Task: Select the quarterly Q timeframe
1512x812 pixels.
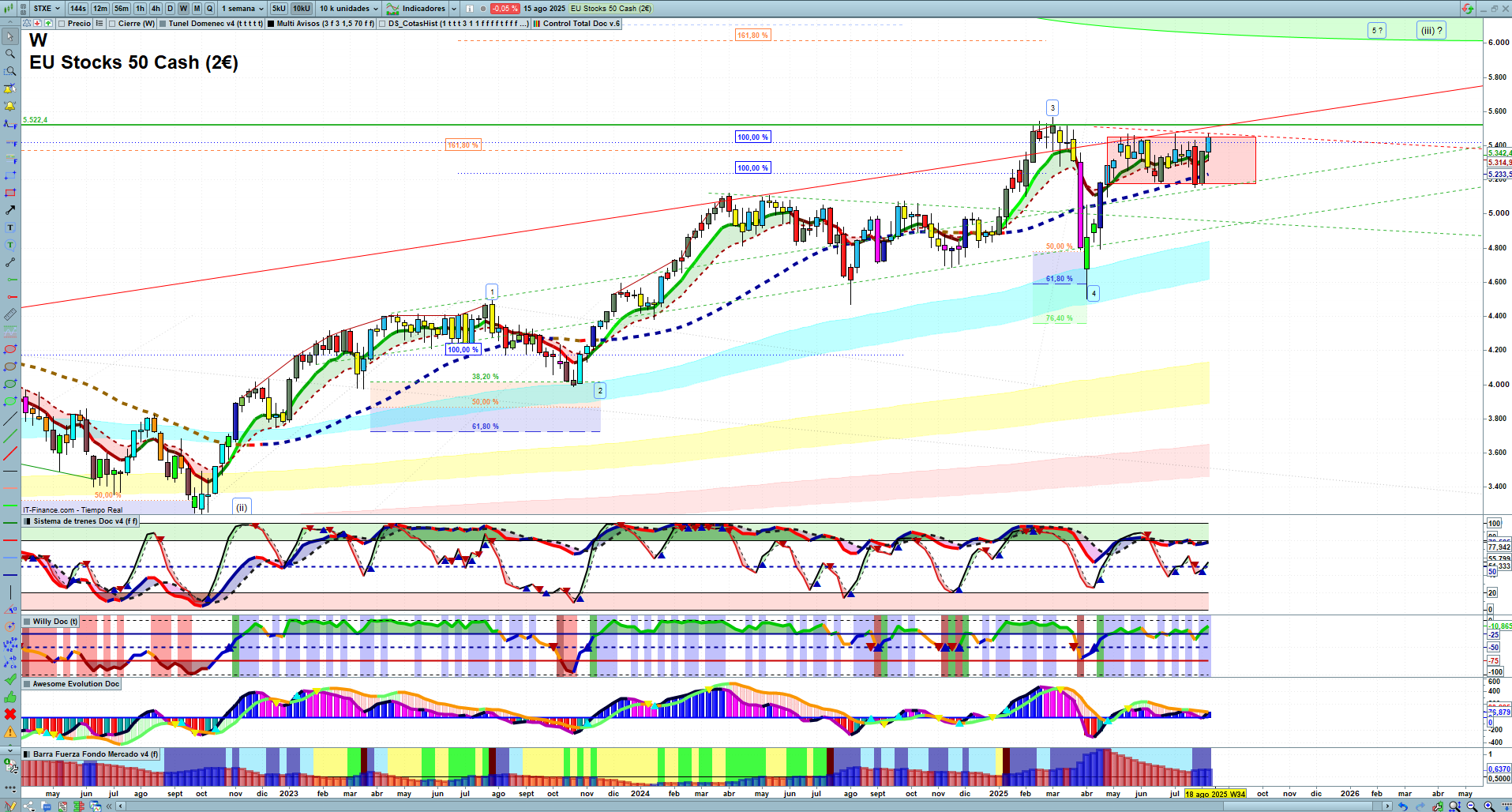Action: click(x=209, y=9)
